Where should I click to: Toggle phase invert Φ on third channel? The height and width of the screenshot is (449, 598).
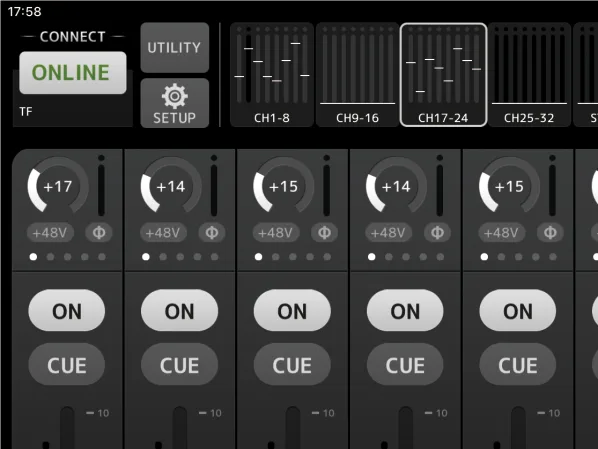(x=324, y=233)
